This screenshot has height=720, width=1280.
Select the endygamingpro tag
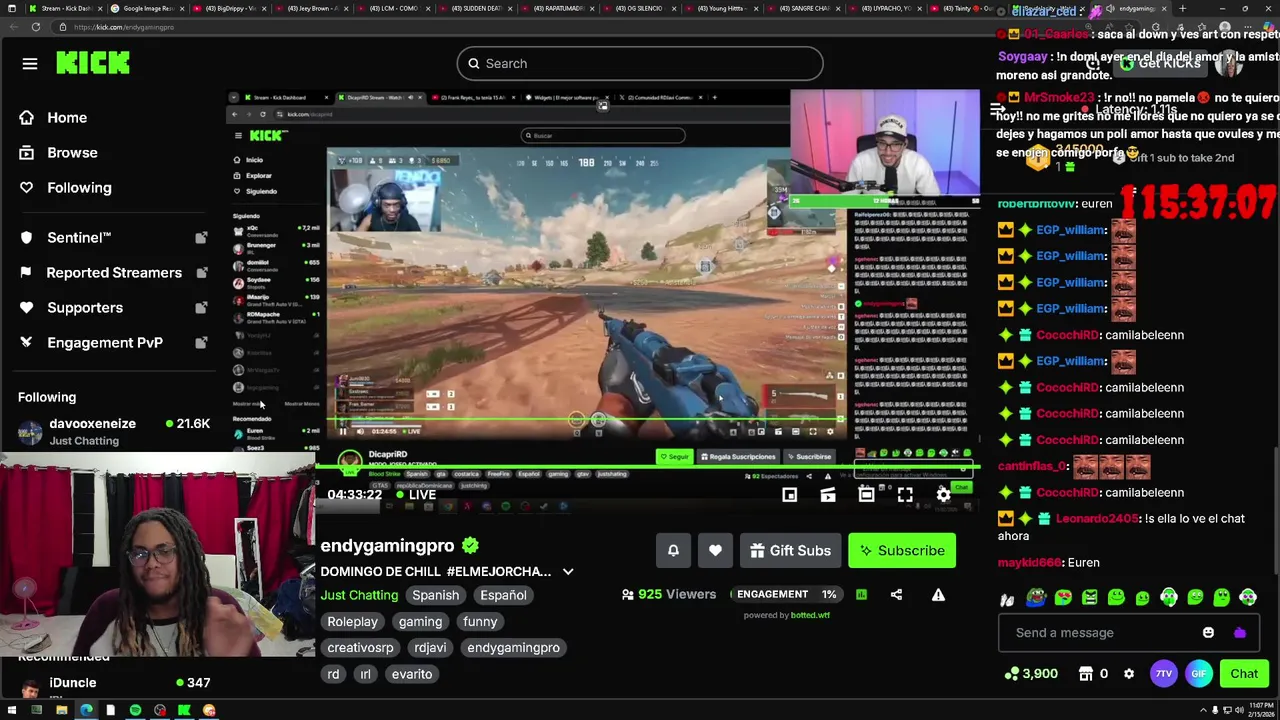tap(514, 648)
